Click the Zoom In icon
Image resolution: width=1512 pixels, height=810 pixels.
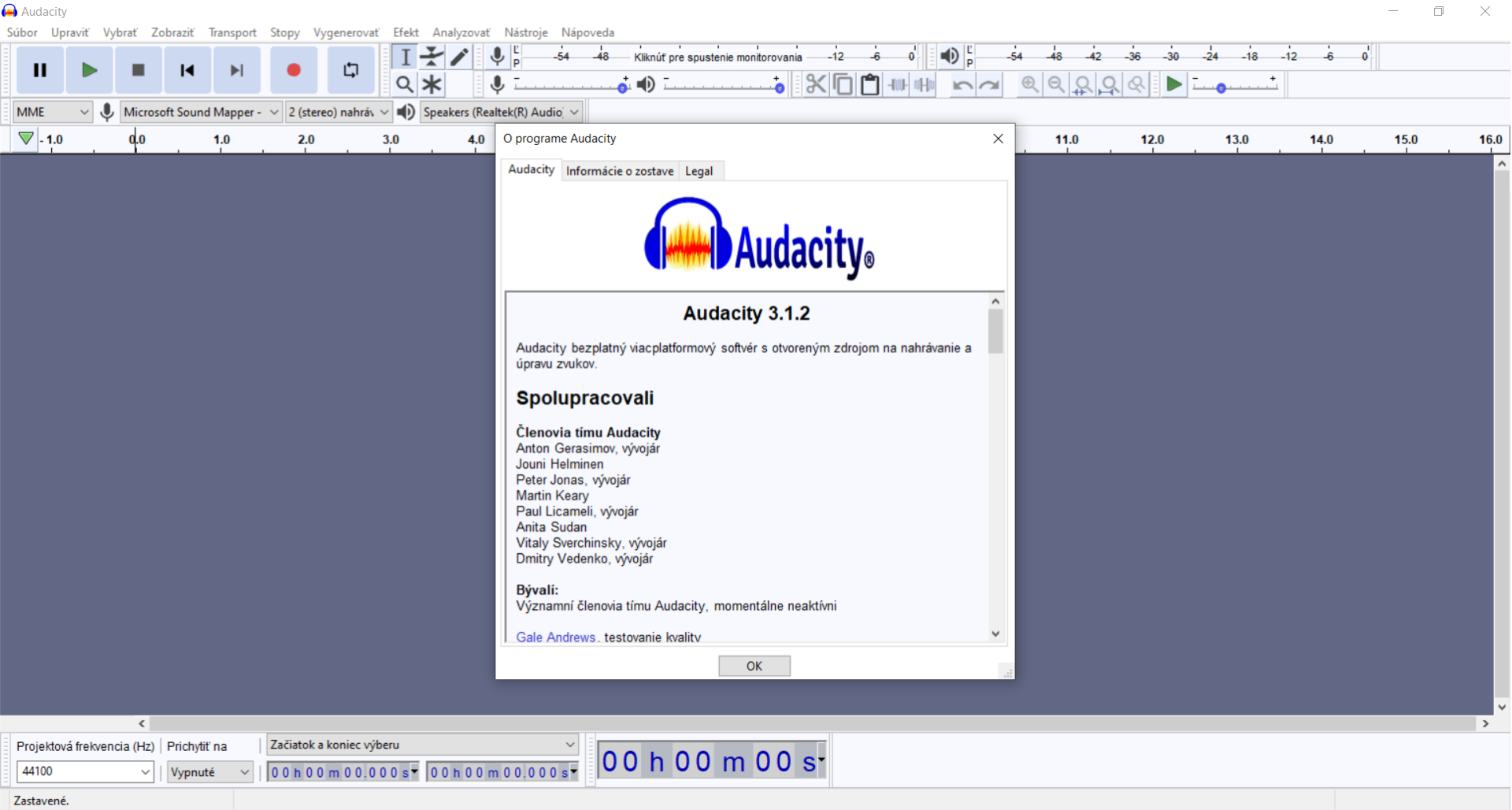click(1029, 84)
